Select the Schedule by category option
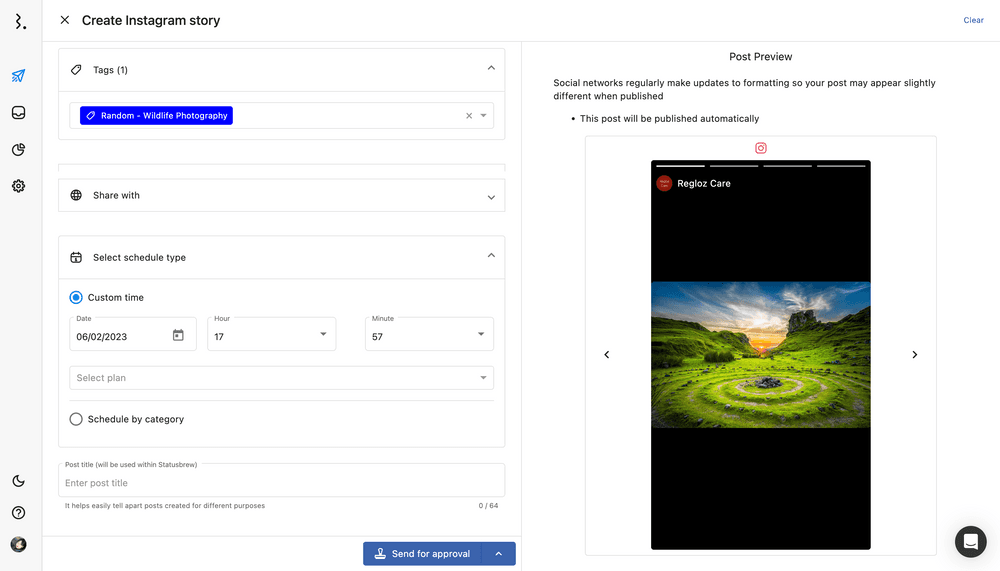This screenshot has width=1000, height=571. [x=76, y=419]
